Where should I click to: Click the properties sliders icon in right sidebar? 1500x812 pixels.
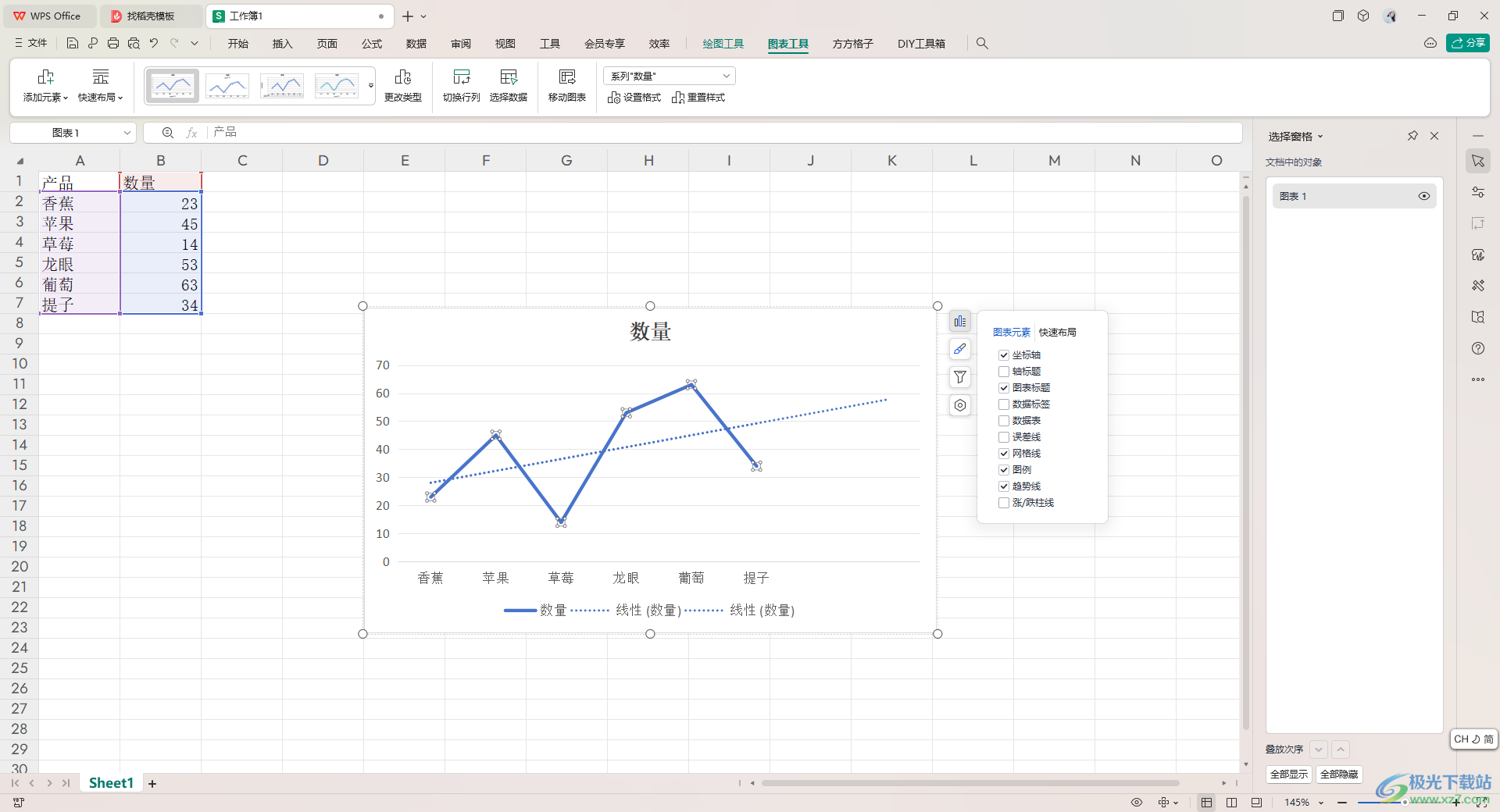pos(1478,192)
